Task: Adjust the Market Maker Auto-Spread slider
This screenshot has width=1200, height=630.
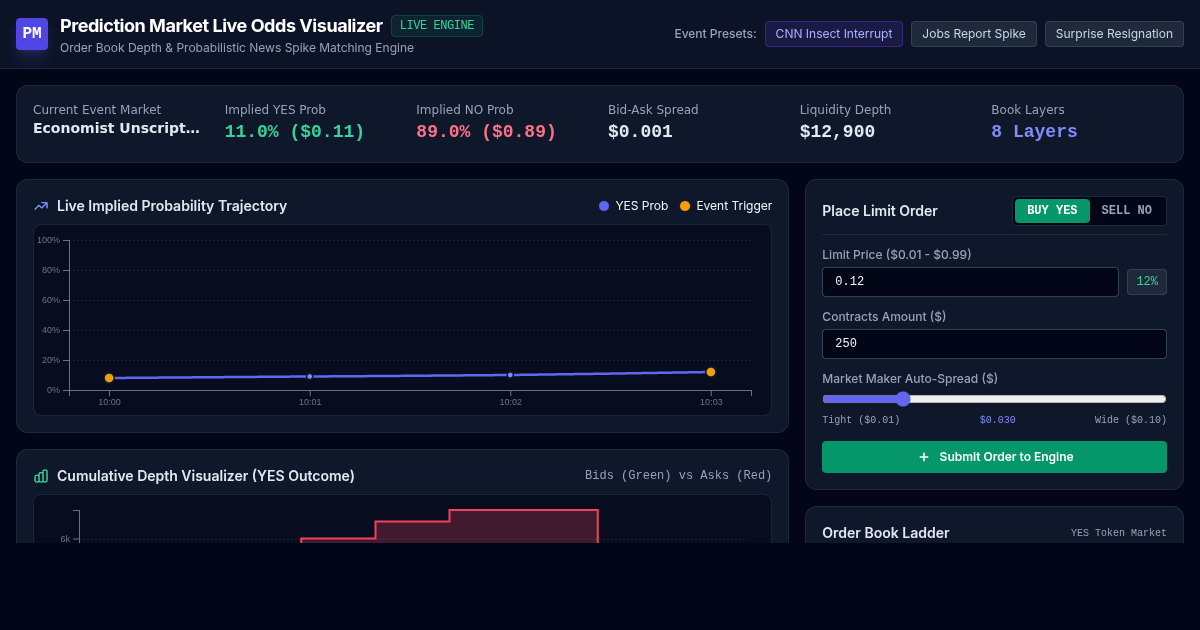Action: pyautogui.click(x=994, y=399)
